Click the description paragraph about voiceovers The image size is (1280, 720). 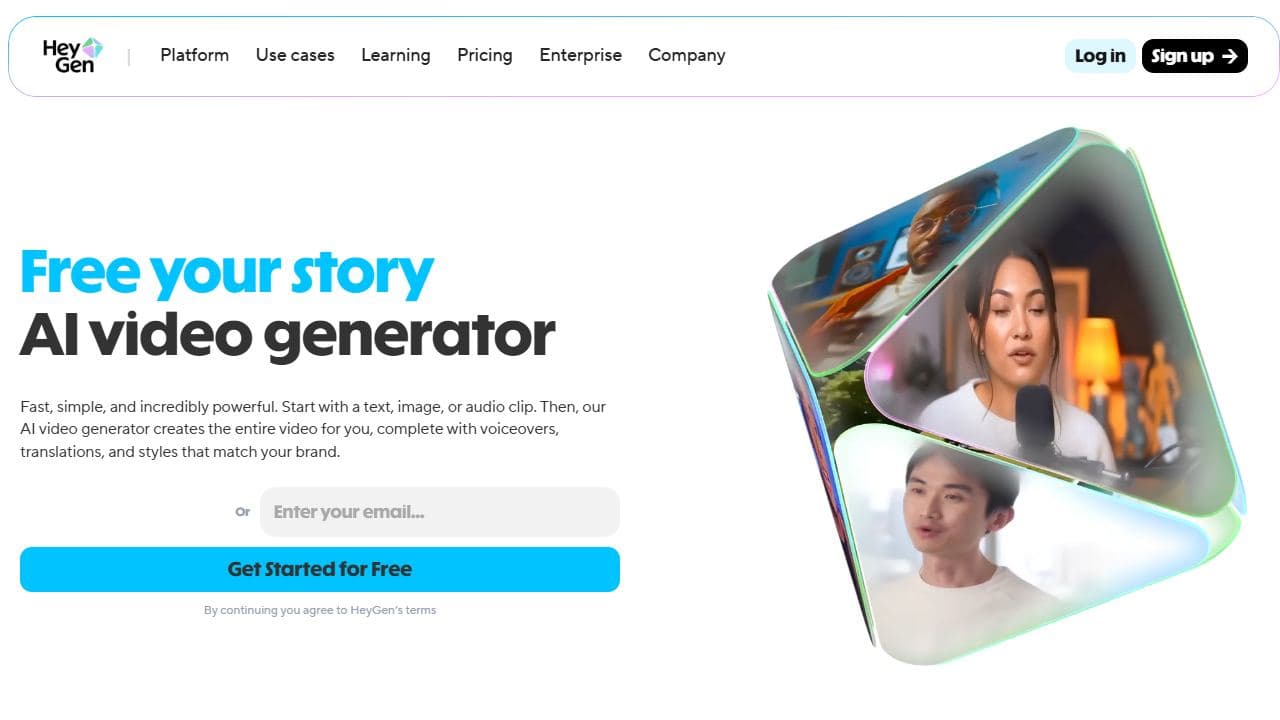(313, 429)
